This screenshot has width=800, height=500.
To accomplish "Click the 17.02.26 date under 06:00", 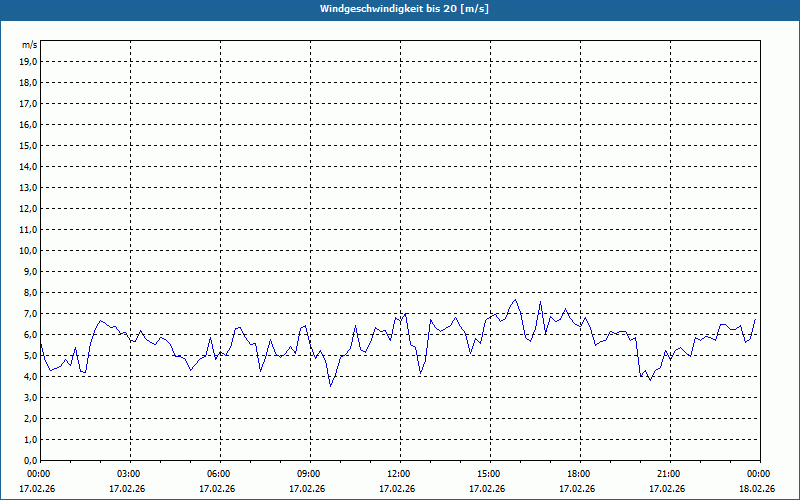I will 217,489.
